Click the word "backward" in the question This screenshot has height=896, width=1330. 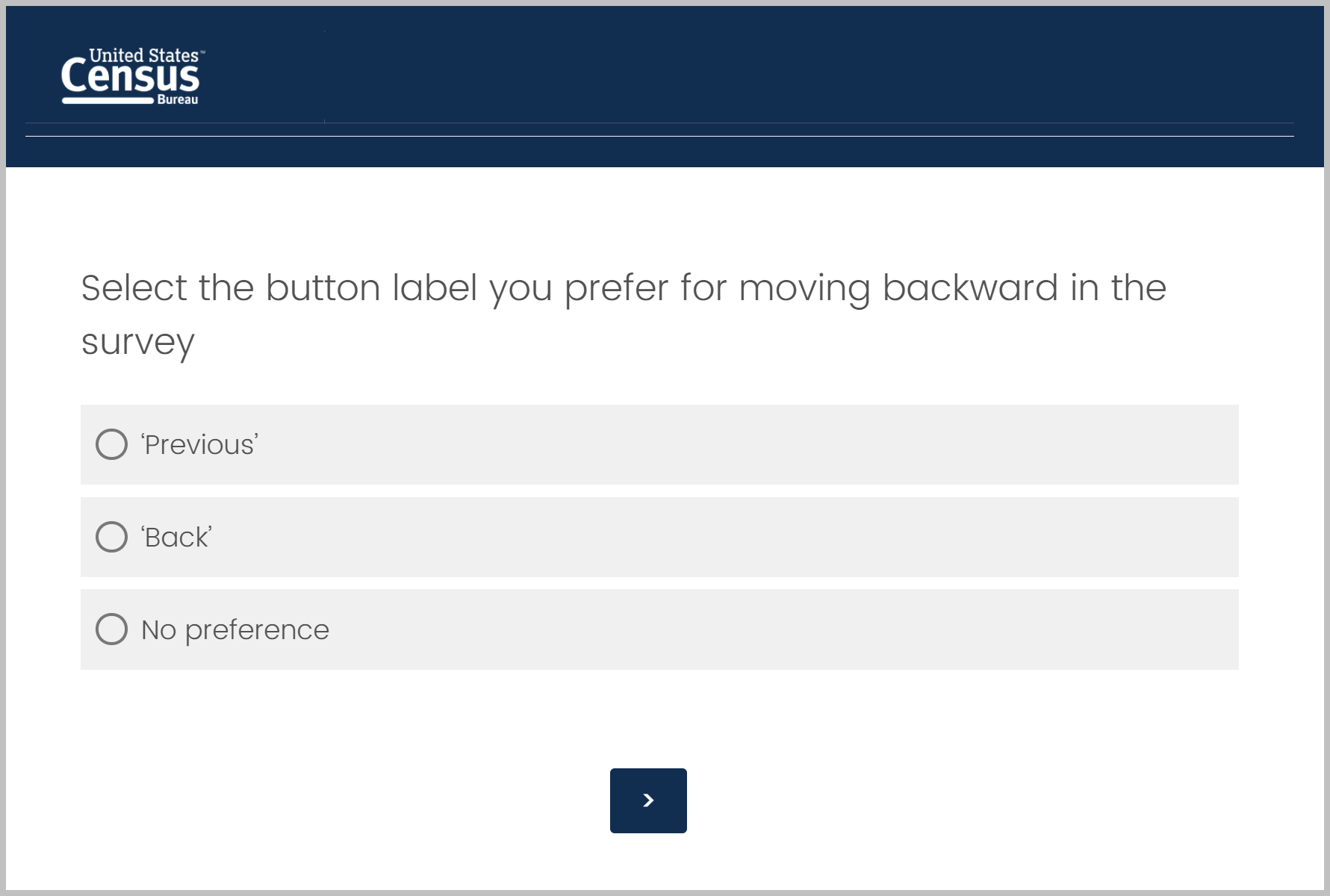(970, 288)
